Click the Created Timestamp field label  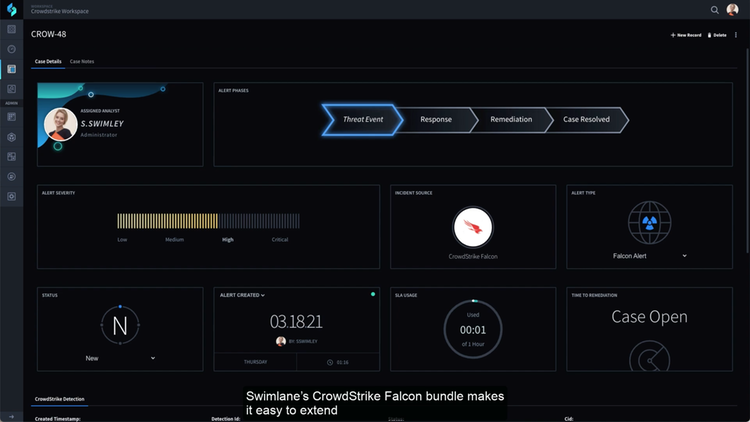58,419
